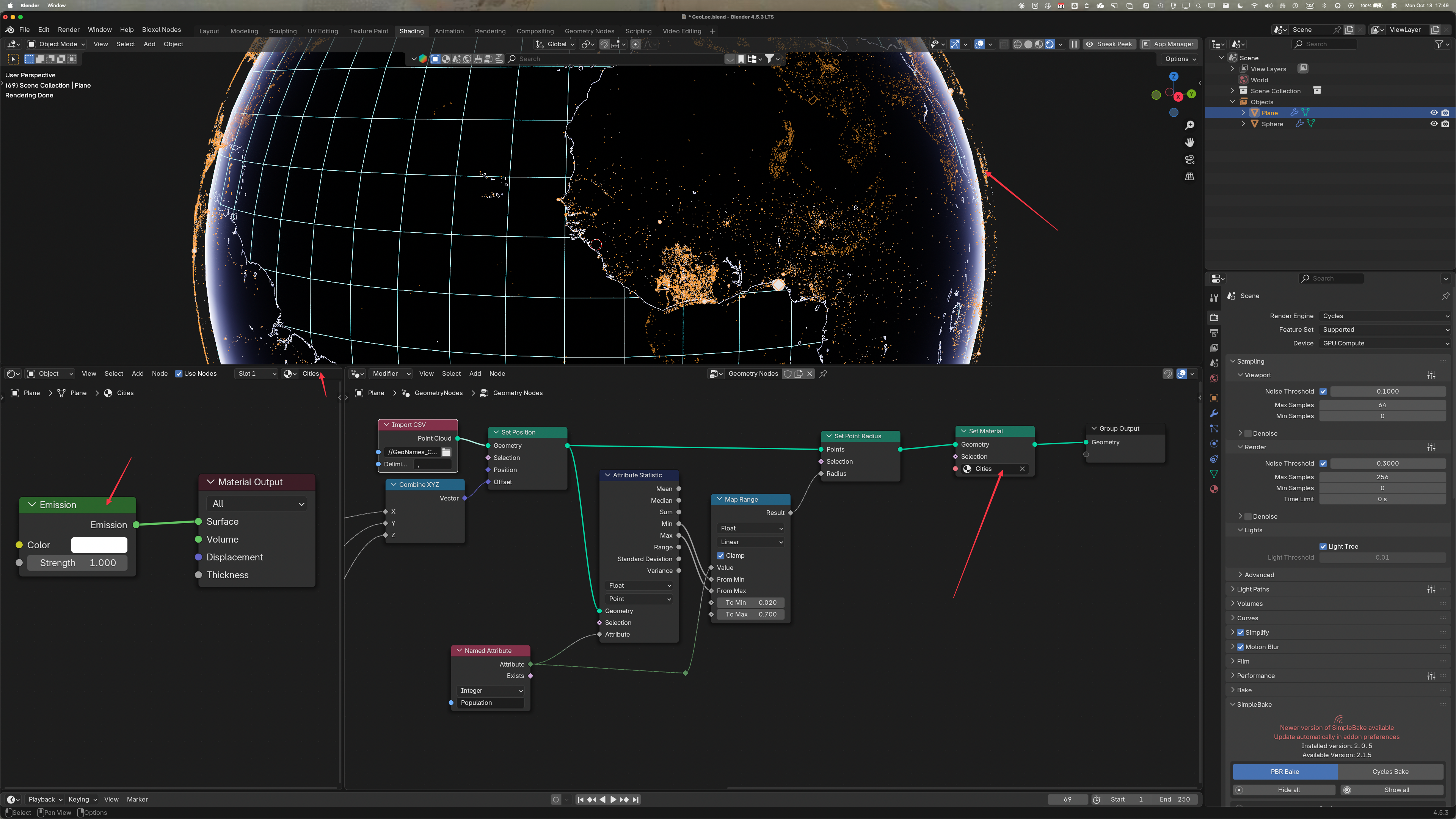
Task: Select material preview viewport shading
Action: click(1039, 44)
